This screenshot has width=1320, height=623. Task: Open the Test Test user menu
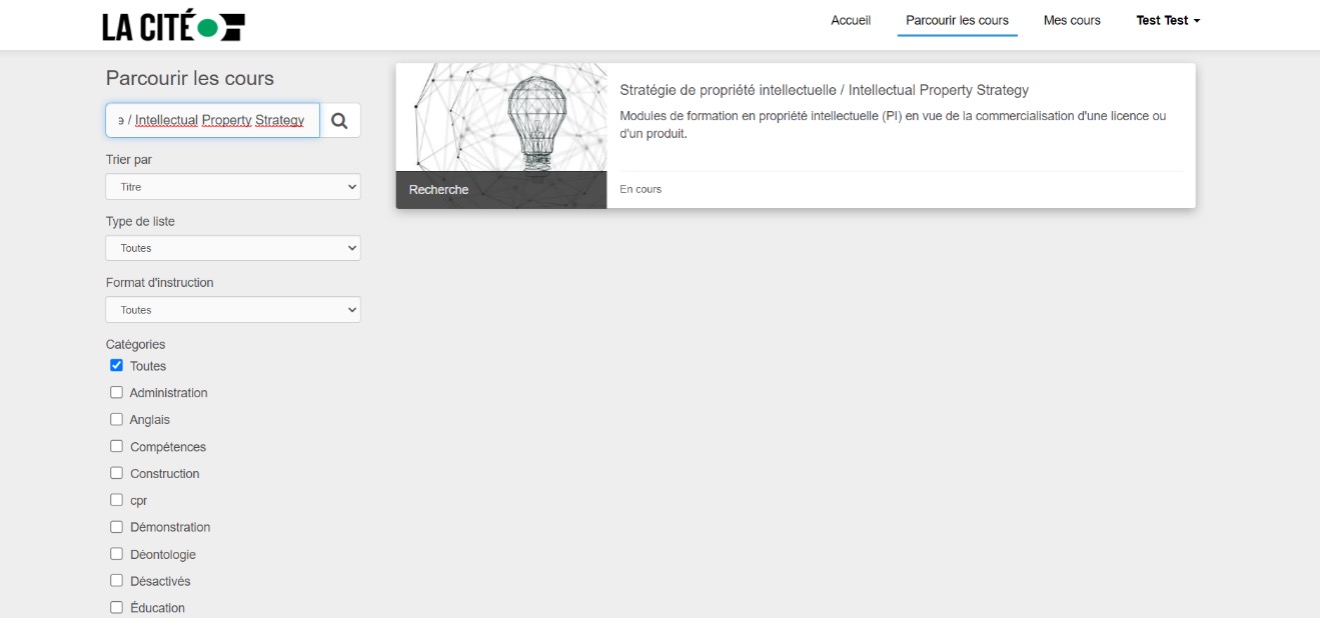click(x=1168, y=20)
